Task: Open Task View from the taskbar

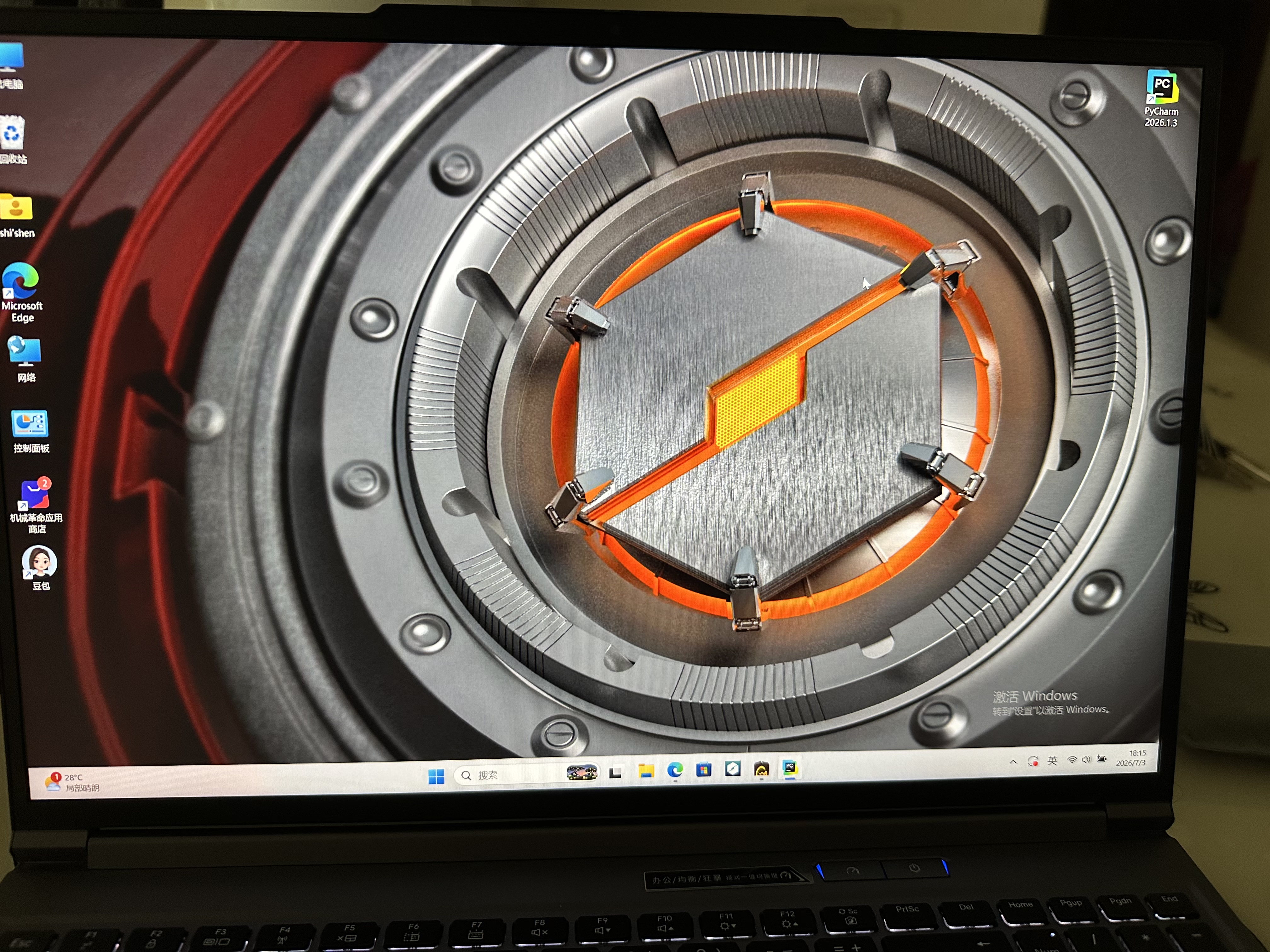Action: [x=615, y=772]
